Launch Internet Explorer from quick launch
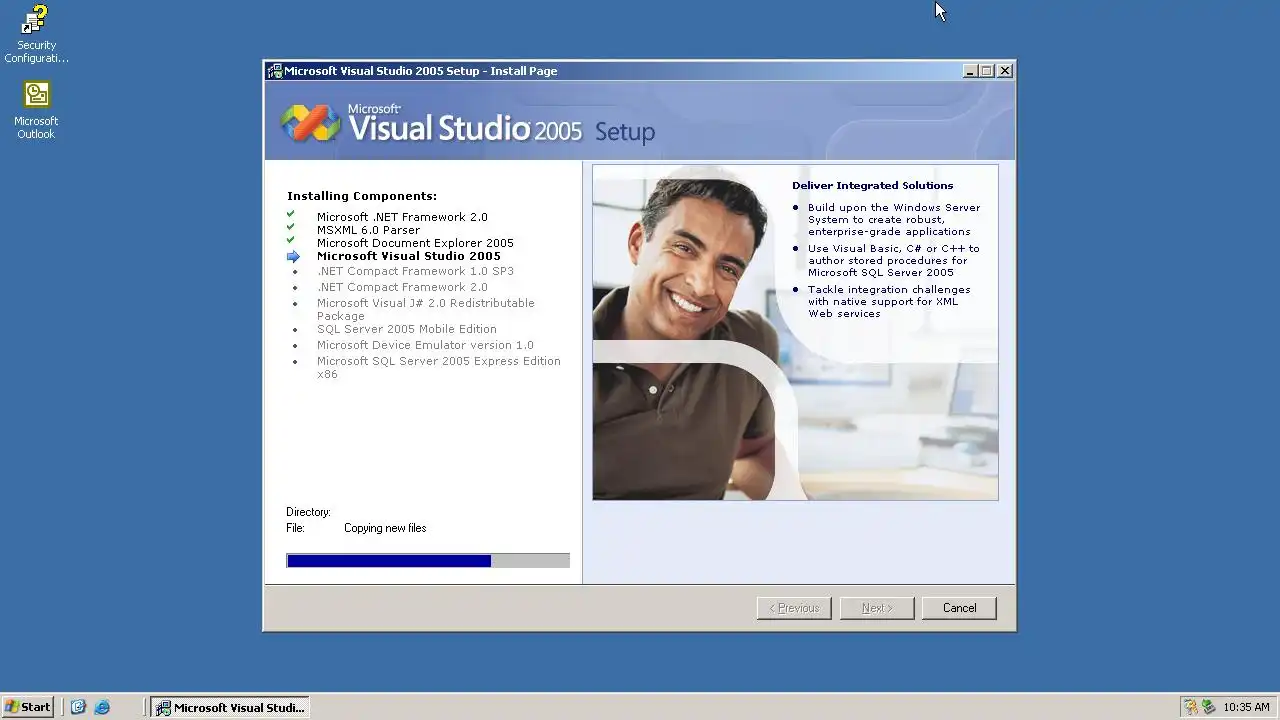This screenshot has width=1280, height=720. point(102,707)
